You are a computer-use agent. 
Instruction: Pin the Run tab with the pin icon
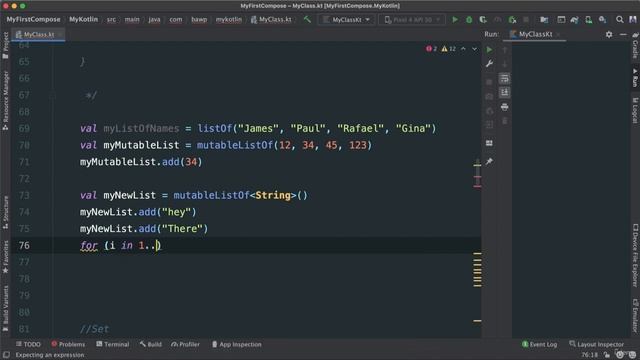pyautogui.click(x=489, y=162)
